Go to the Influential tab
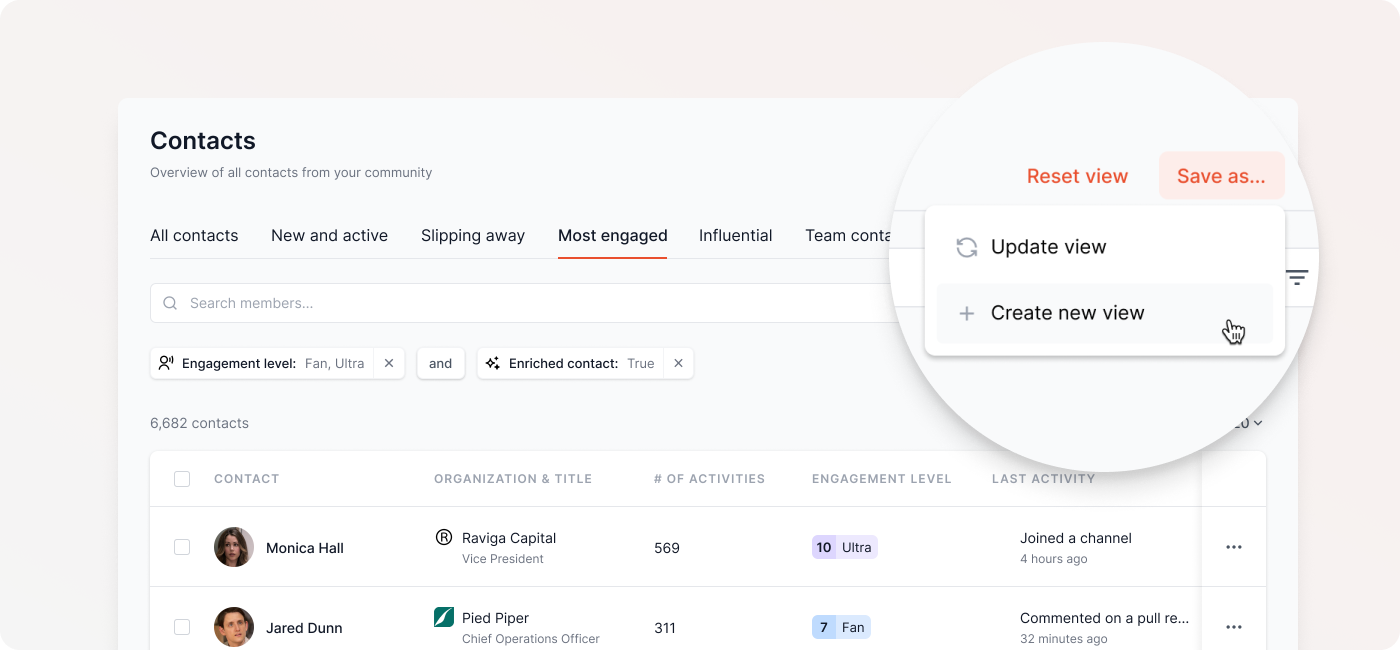 tap(736, 236)
